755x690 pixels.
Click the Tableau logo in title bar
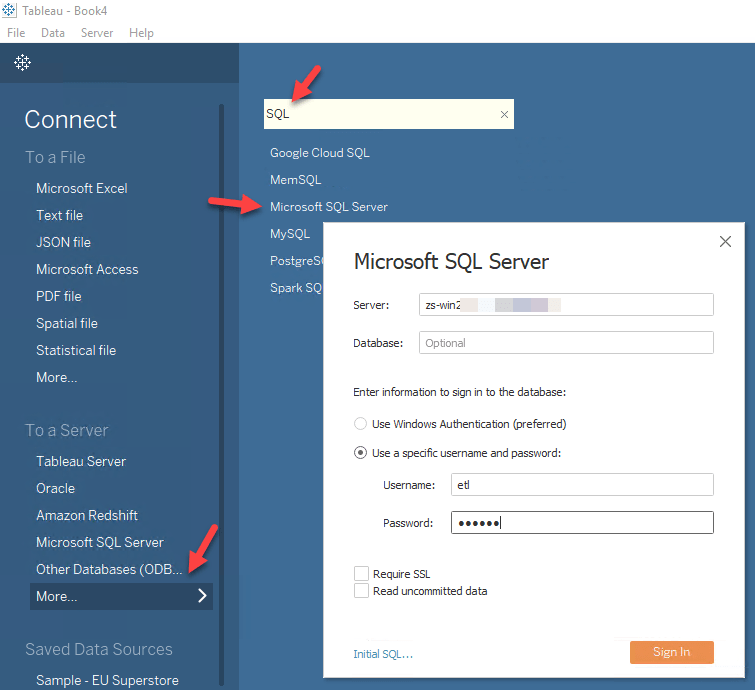point(9,10)
